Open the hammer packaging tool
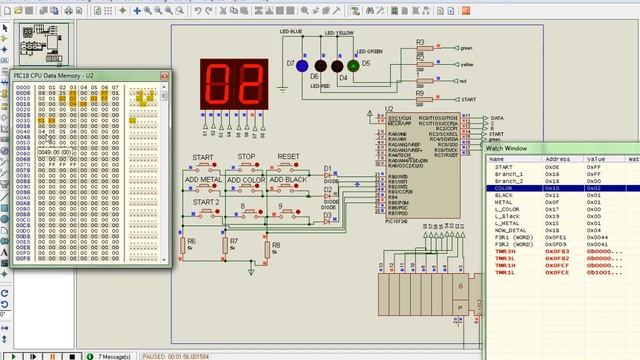640x360 pixels. (336, 11)
